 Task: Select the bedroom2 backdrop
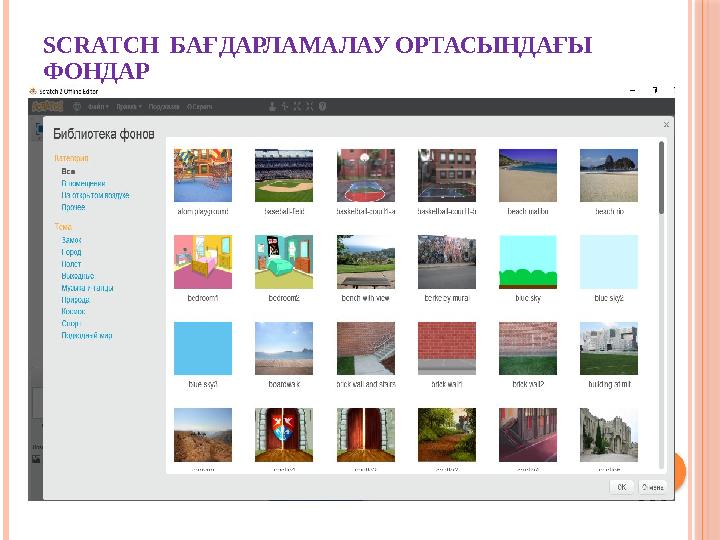[x=284, y=262]
